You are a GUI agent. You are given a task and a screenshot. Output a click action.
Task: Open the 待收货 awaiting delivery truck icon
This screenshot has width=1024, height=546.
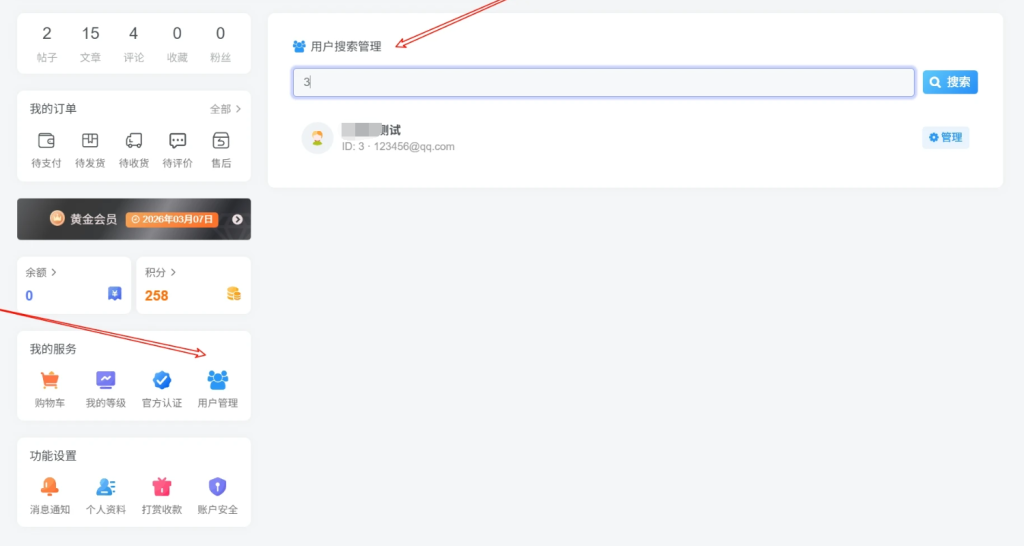coord(134,140)
